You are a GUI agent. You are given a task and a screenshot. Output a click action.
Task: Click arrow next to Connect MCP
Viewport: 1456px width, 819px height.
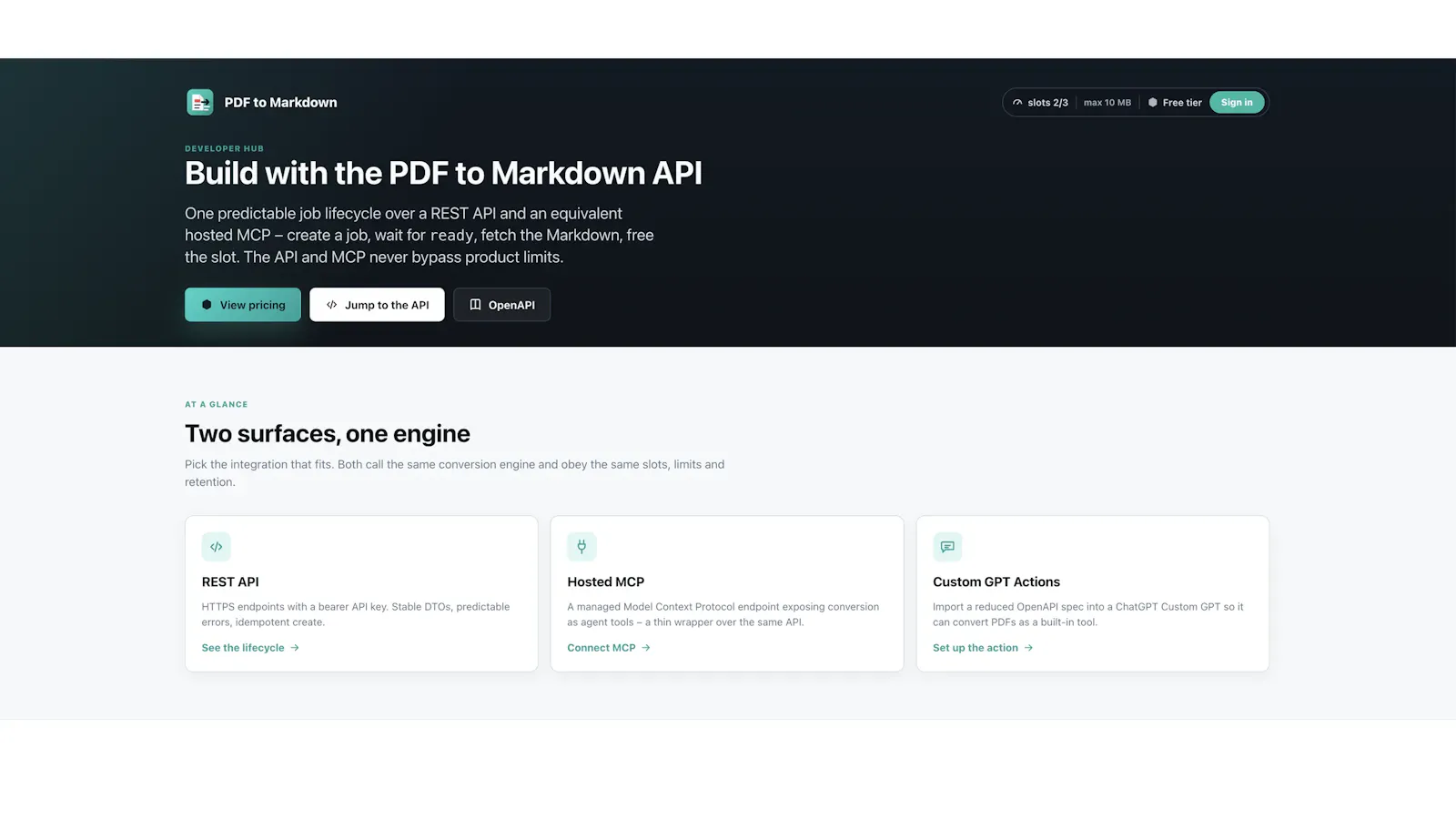coord(646,648)
